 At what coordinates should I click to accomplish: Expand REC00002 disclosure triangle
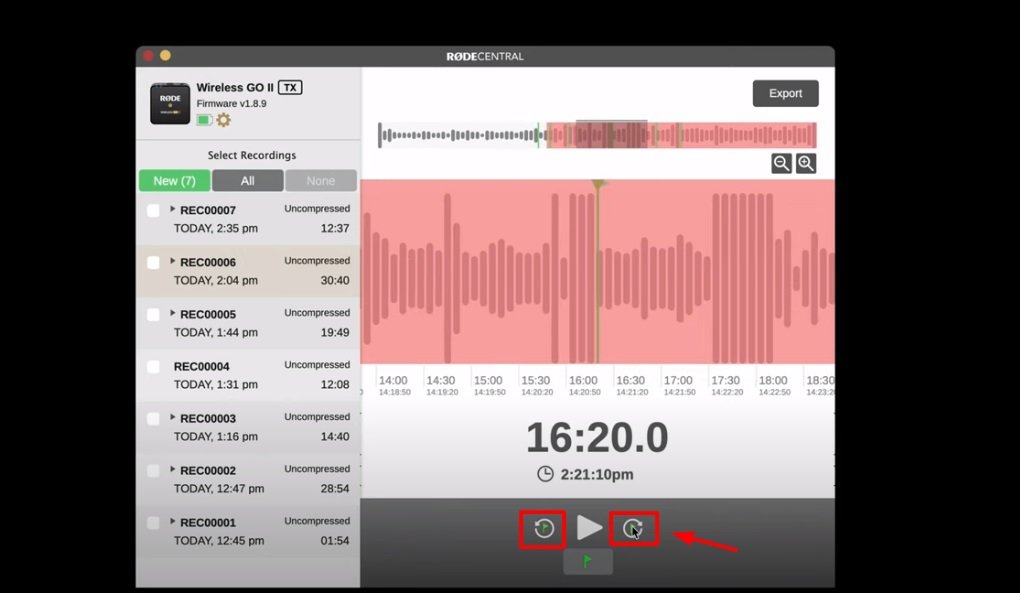(172, 469)
